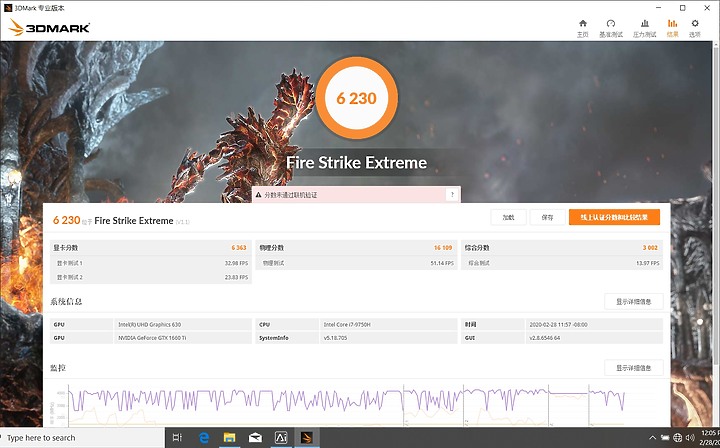Click the graphics score value 6 363
The width and height of the screenshot is (720, 448).
click(x=239, y=247)
